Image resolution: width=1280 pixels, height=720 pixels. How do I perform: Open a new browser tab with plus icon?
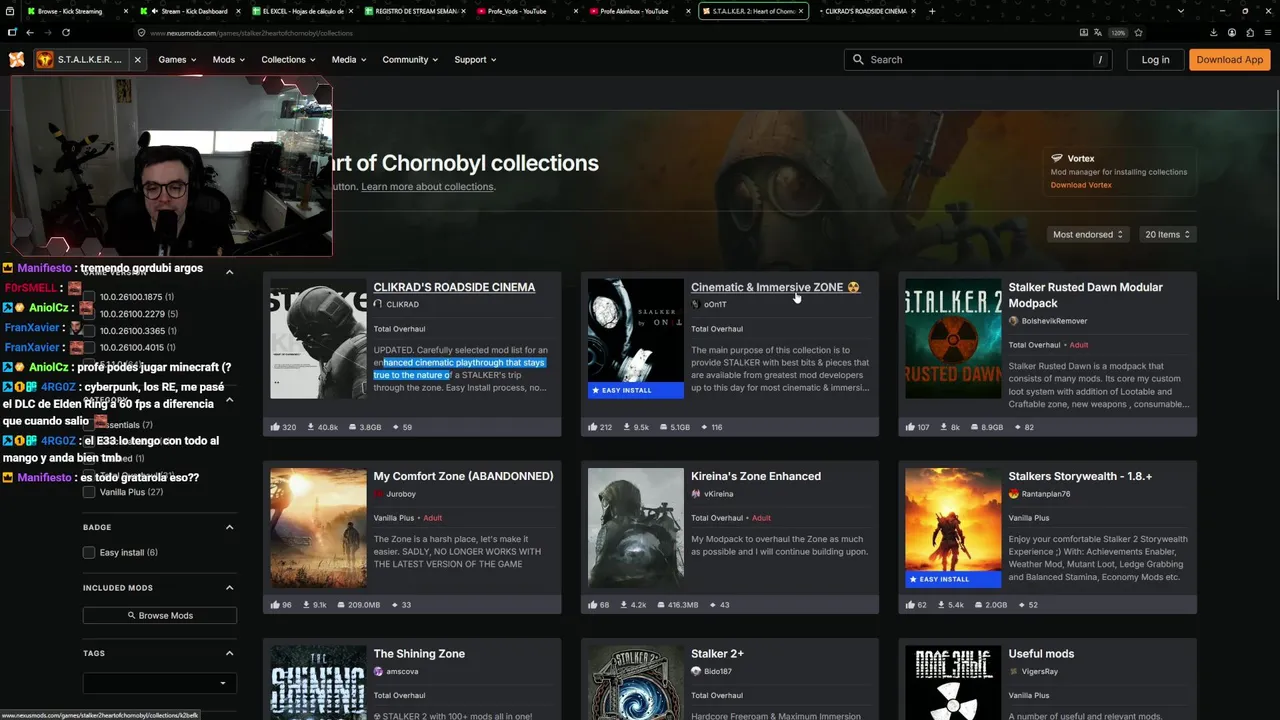tap(932, 11)
